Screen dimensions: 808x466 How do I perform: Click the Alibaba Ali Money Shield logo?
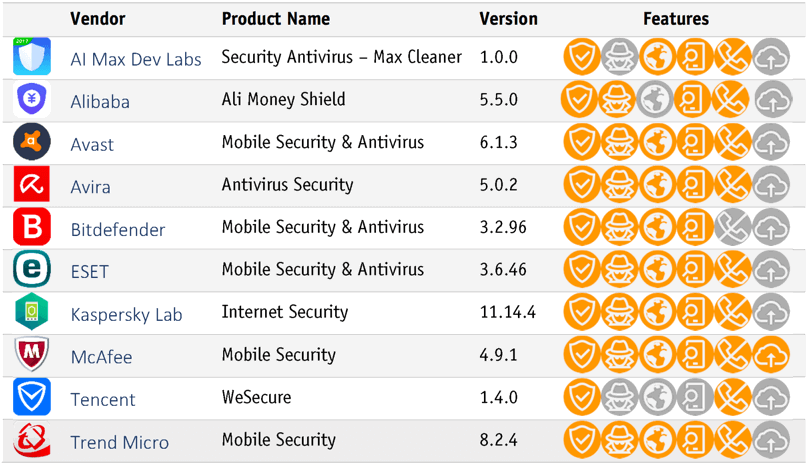point(32,100)
